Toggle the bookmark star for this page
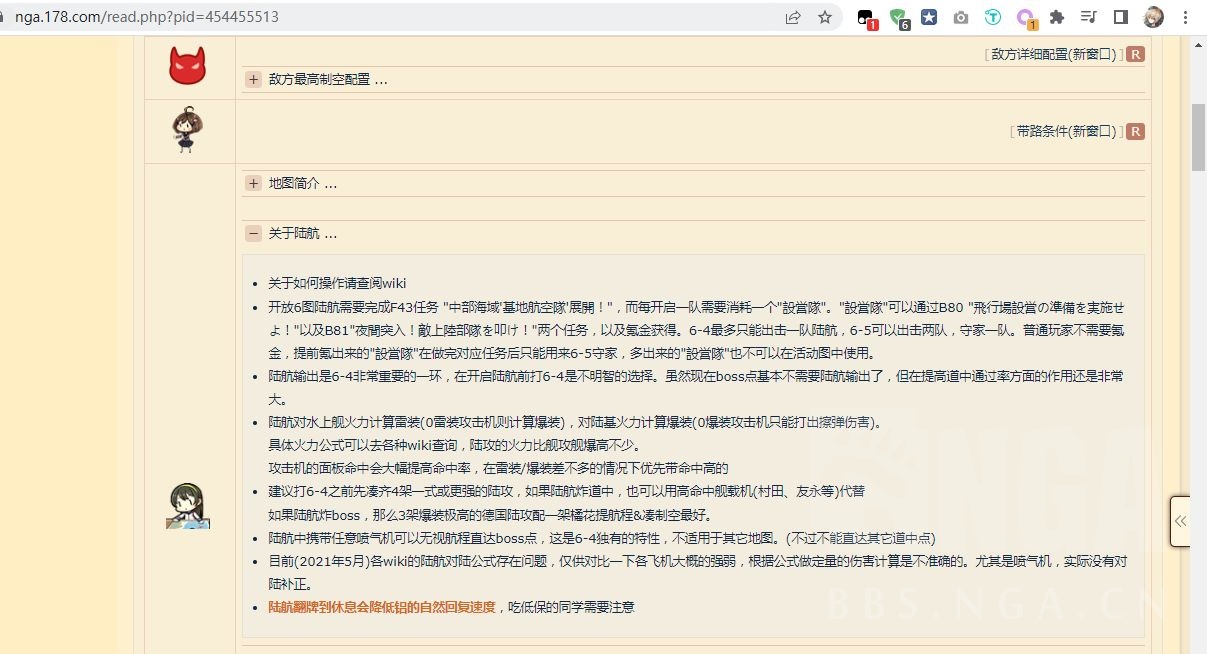Screen dimensions: 1207x654 point(823,17)
